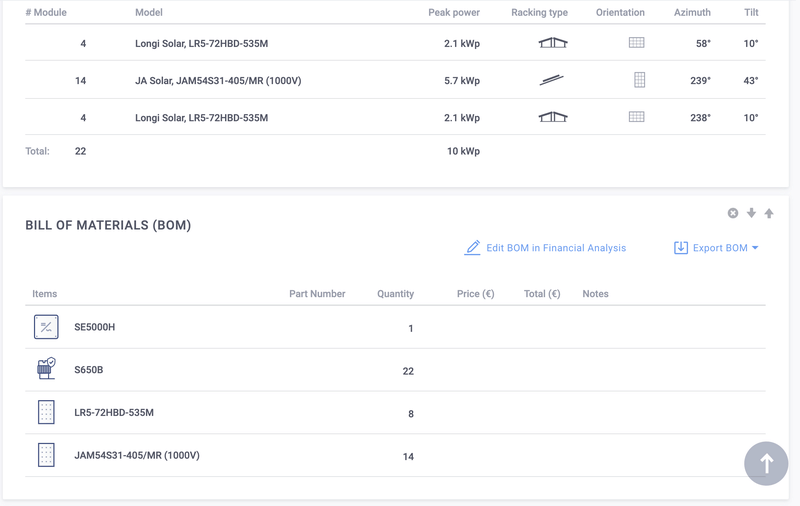Click the S650B optimizer icon

coord(46,369)
